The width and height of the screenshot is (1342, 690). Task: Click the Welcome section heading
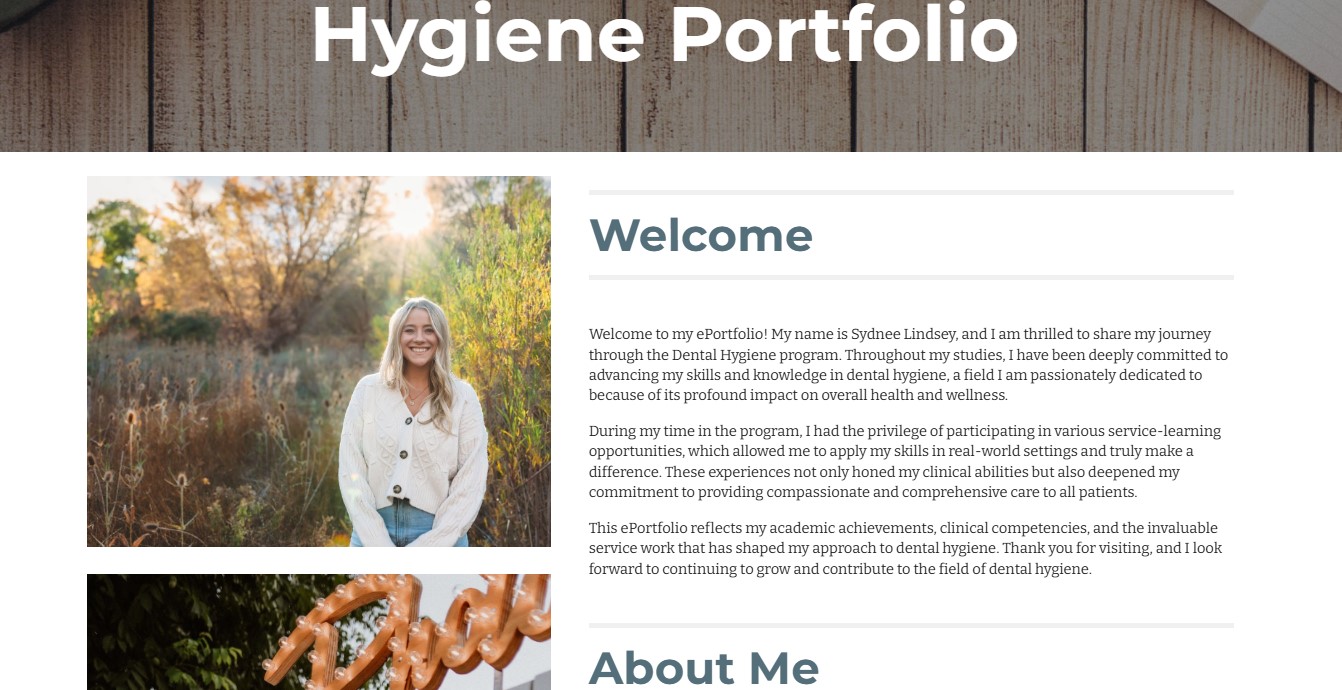click(701, 236)
